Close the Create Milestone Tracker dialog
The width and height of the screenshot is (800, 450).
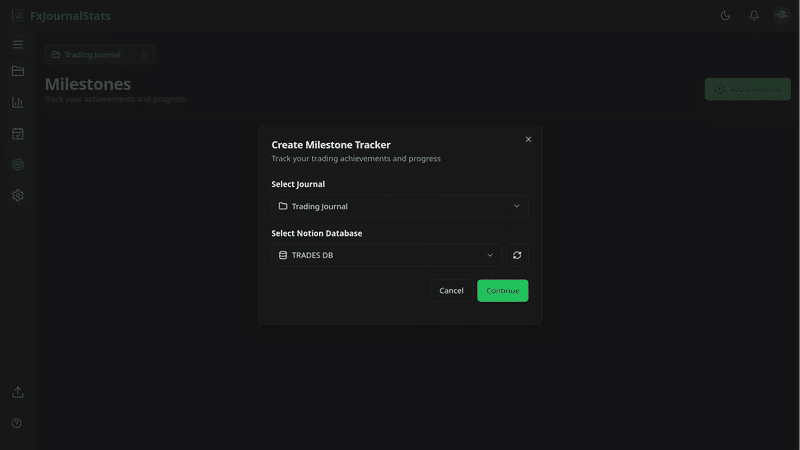528,139
